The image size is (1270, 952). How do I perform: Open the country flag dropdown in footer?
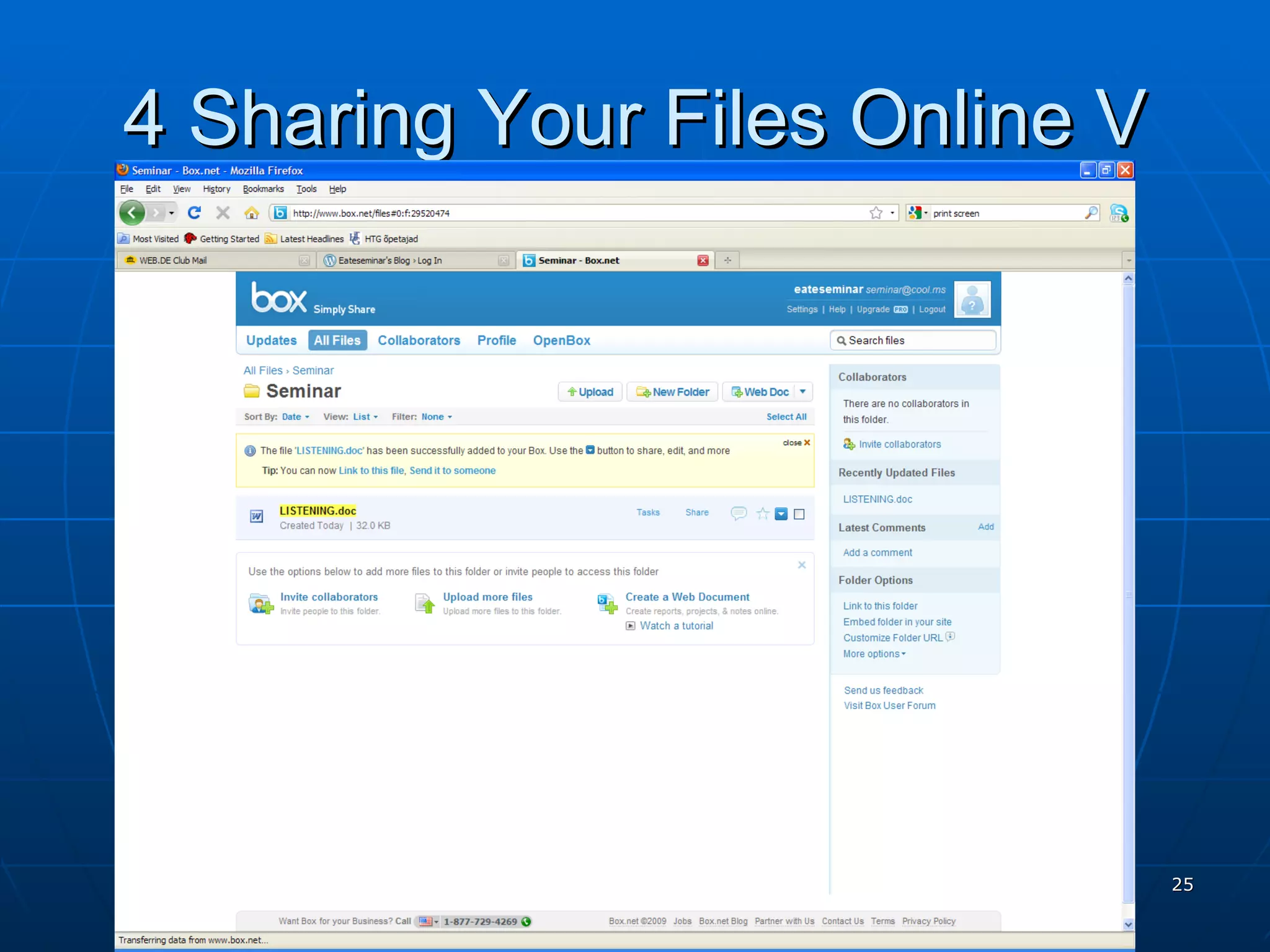click(429, 922)
